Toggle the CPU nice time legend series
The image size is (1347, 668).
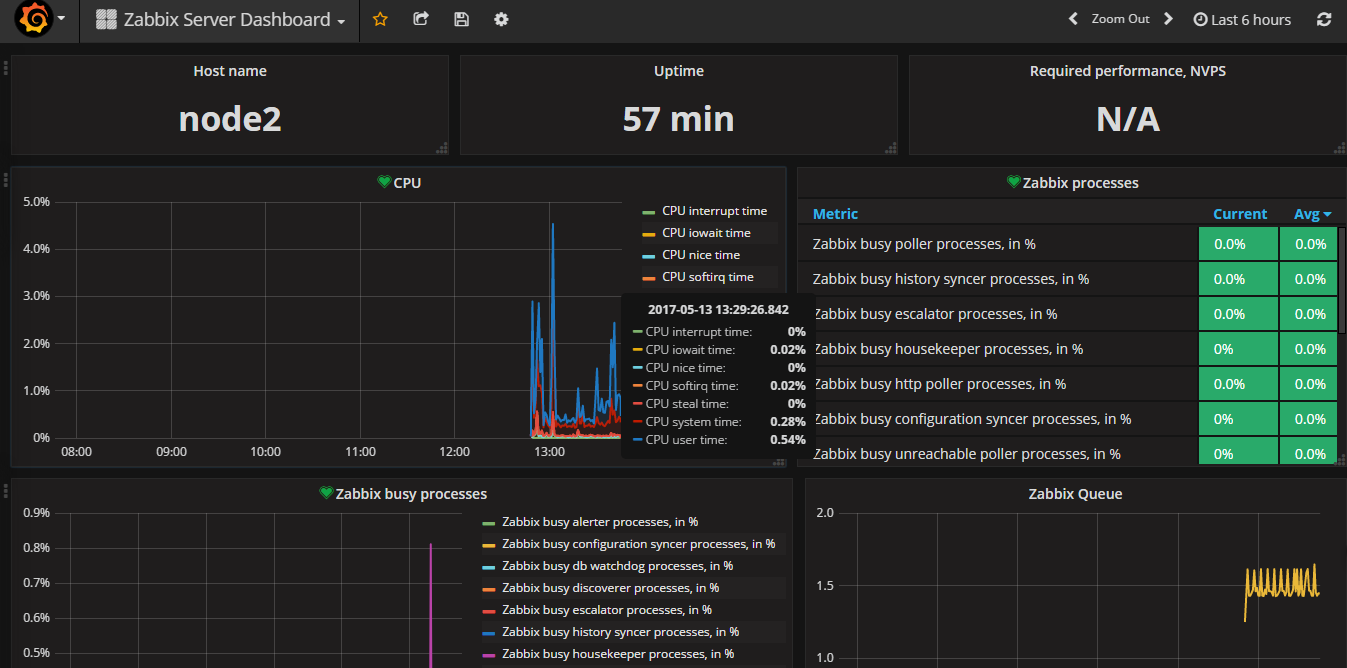point(701,255)
